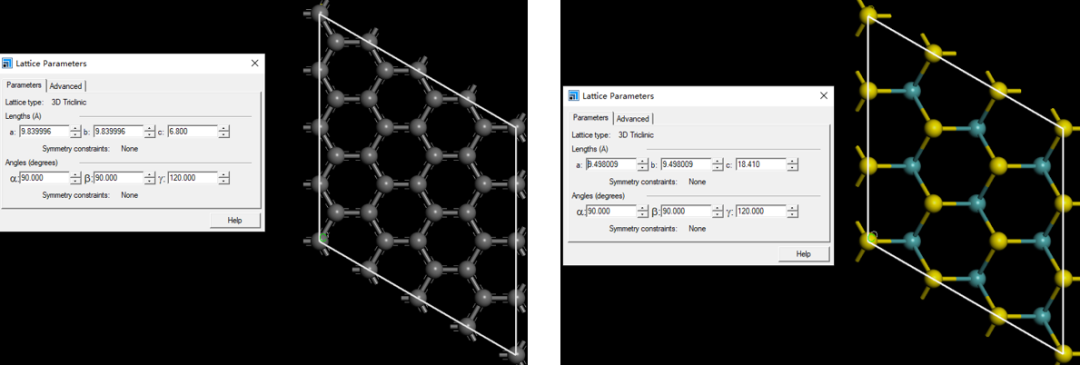Focus the c: length field showing 18.410
The width and height of the screenshot is (1080, 365).
761,165
